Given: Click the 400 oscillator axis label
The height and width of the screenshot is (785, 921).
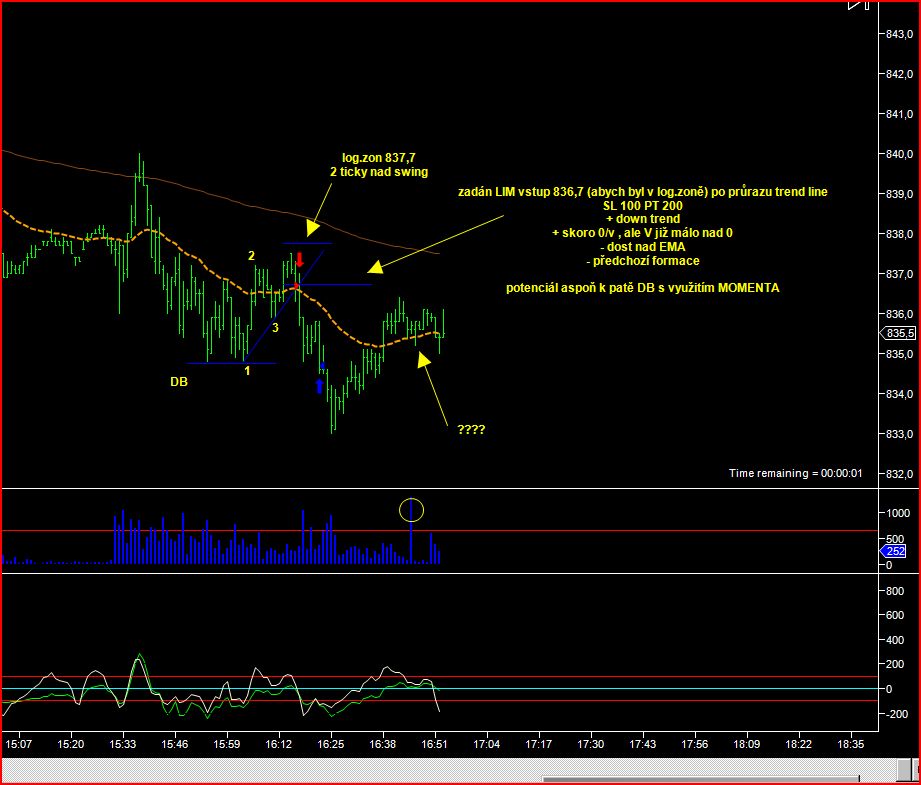Looking at the screenshot, I should (895, 640).
